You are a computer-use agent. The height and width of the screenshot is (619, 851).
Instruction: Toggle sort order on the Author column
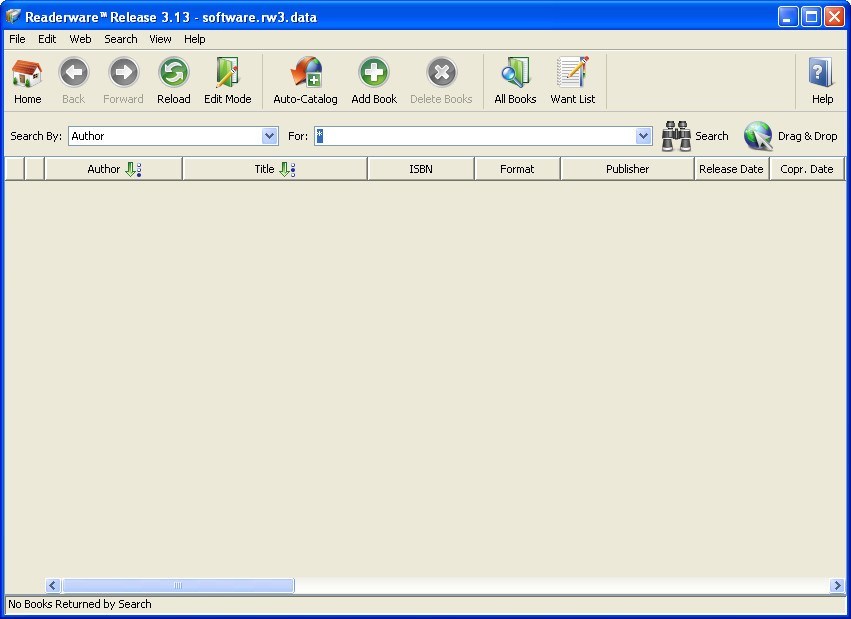pyautogui.click(x=131, y=168)
